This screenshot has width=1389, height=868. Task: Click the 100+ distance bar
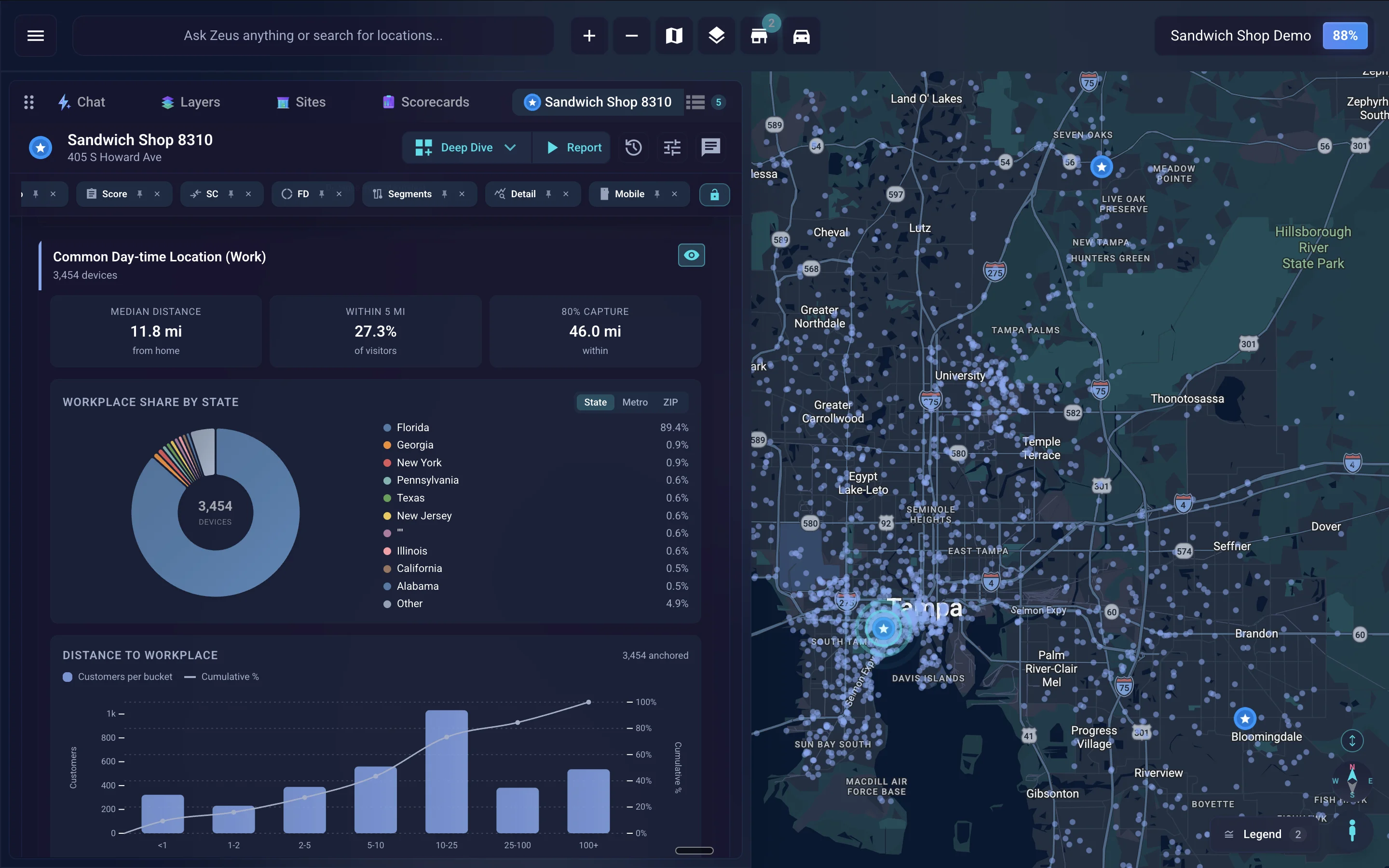point(588,801)
